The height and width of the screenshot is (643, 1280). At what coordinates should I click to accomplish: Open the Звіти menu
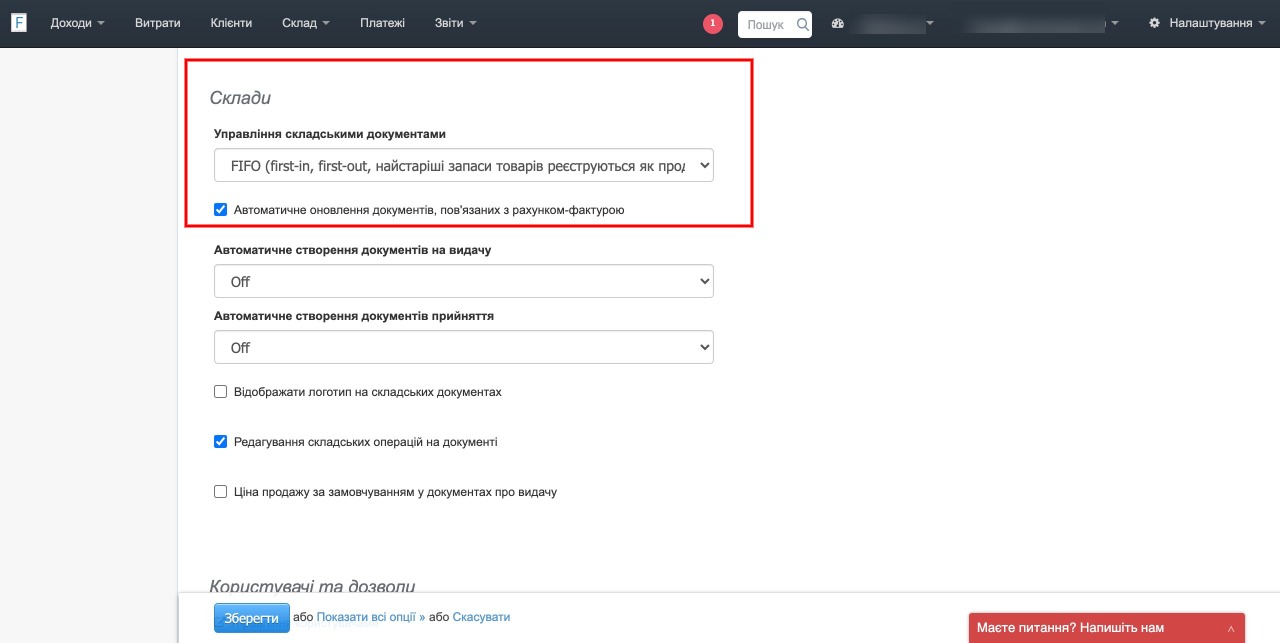456,23
